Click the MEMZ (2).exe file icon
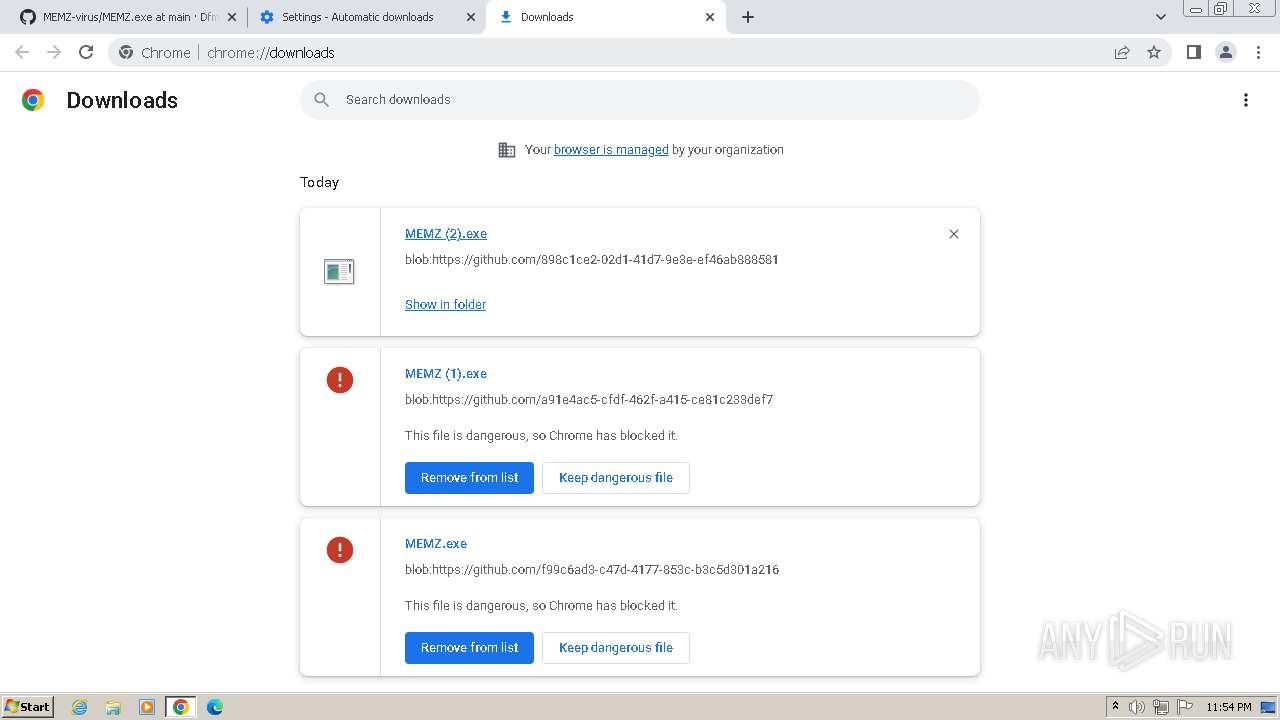 (339, 271)
